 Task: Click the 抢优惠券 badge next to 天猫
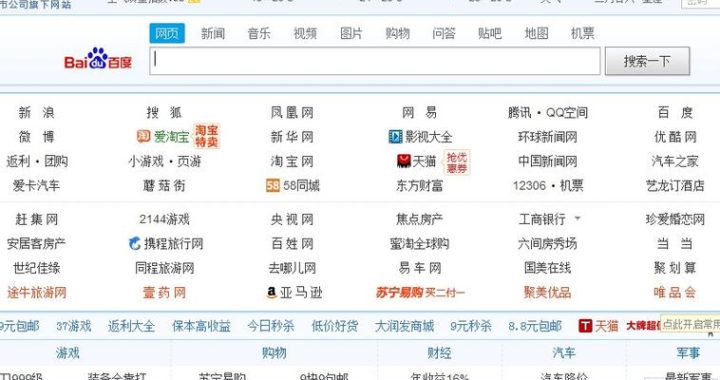pos(456,162)
